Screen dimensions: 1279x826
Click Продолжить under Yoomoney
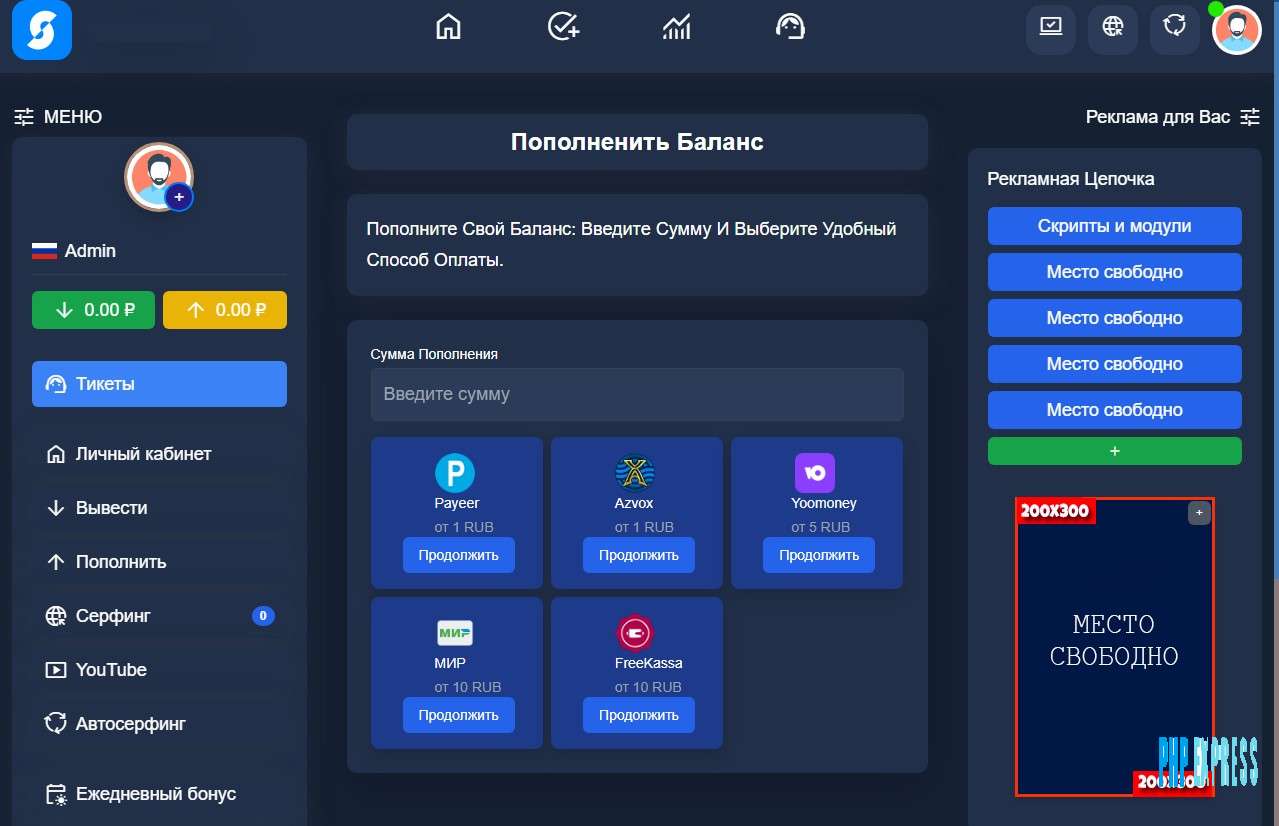coord(819,555)
